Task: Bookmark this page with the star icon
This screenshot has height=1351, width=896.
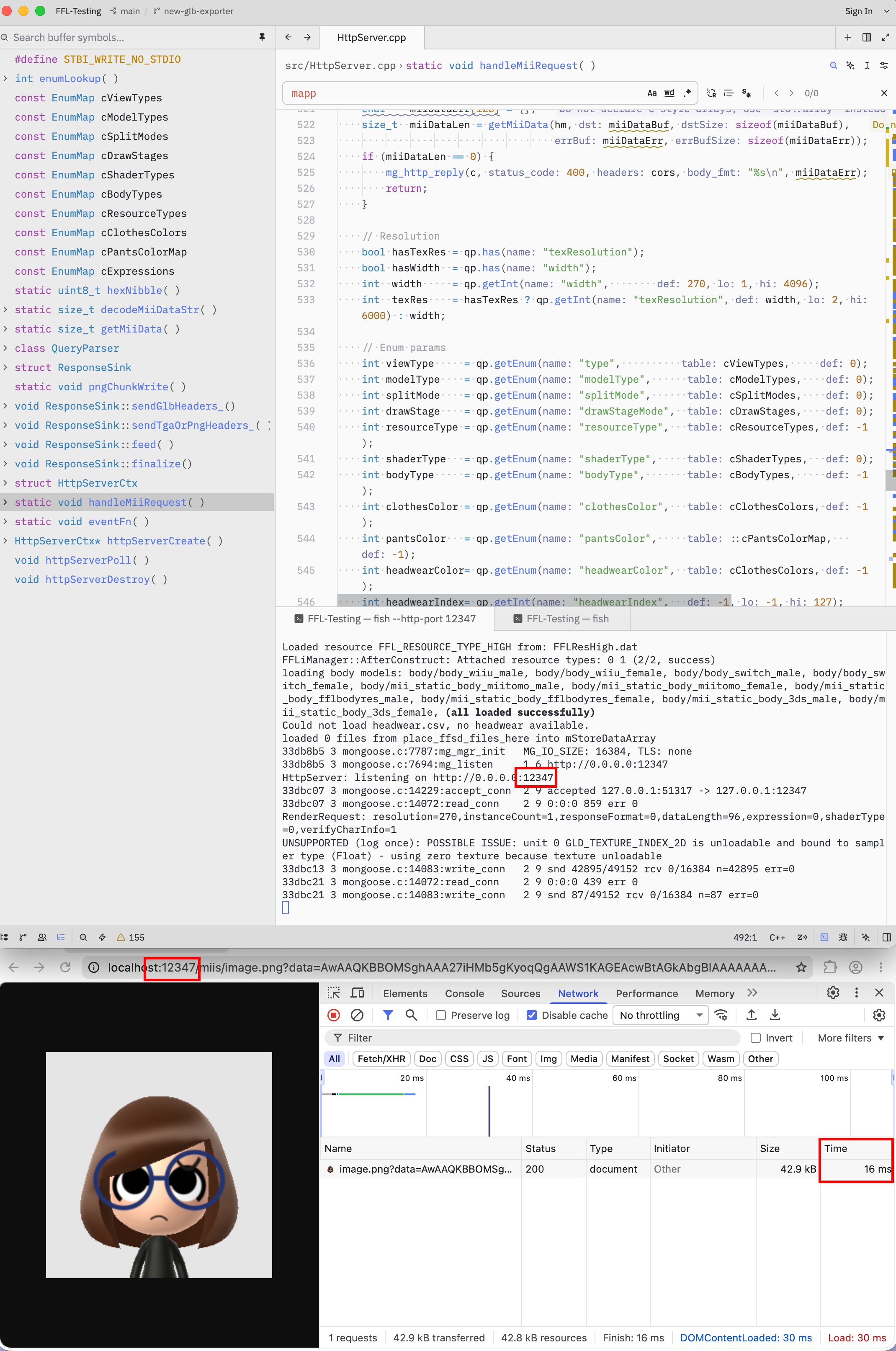Action: (801, 967)
